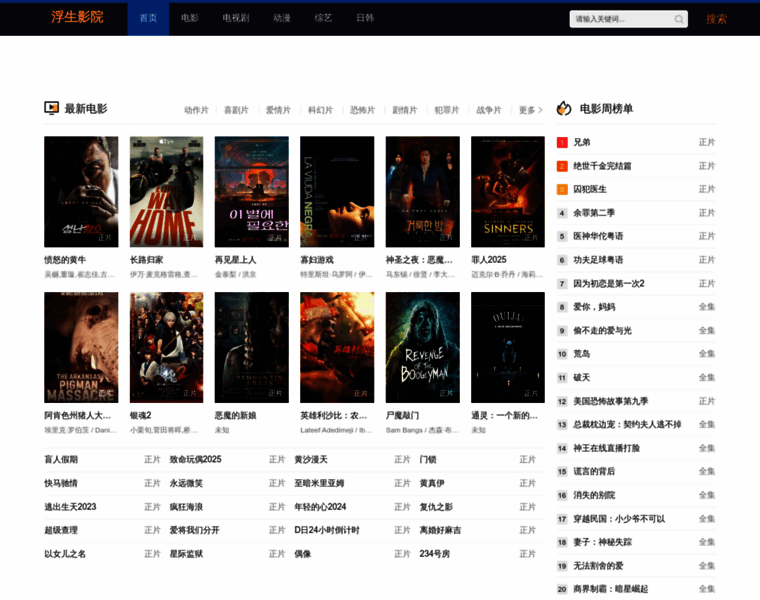This screenshot has width=760, height=600.
Task: Open 商界制霸：暗星崛起 in weekly ranking
Action: pyautogui.click(x=611, y=589)
